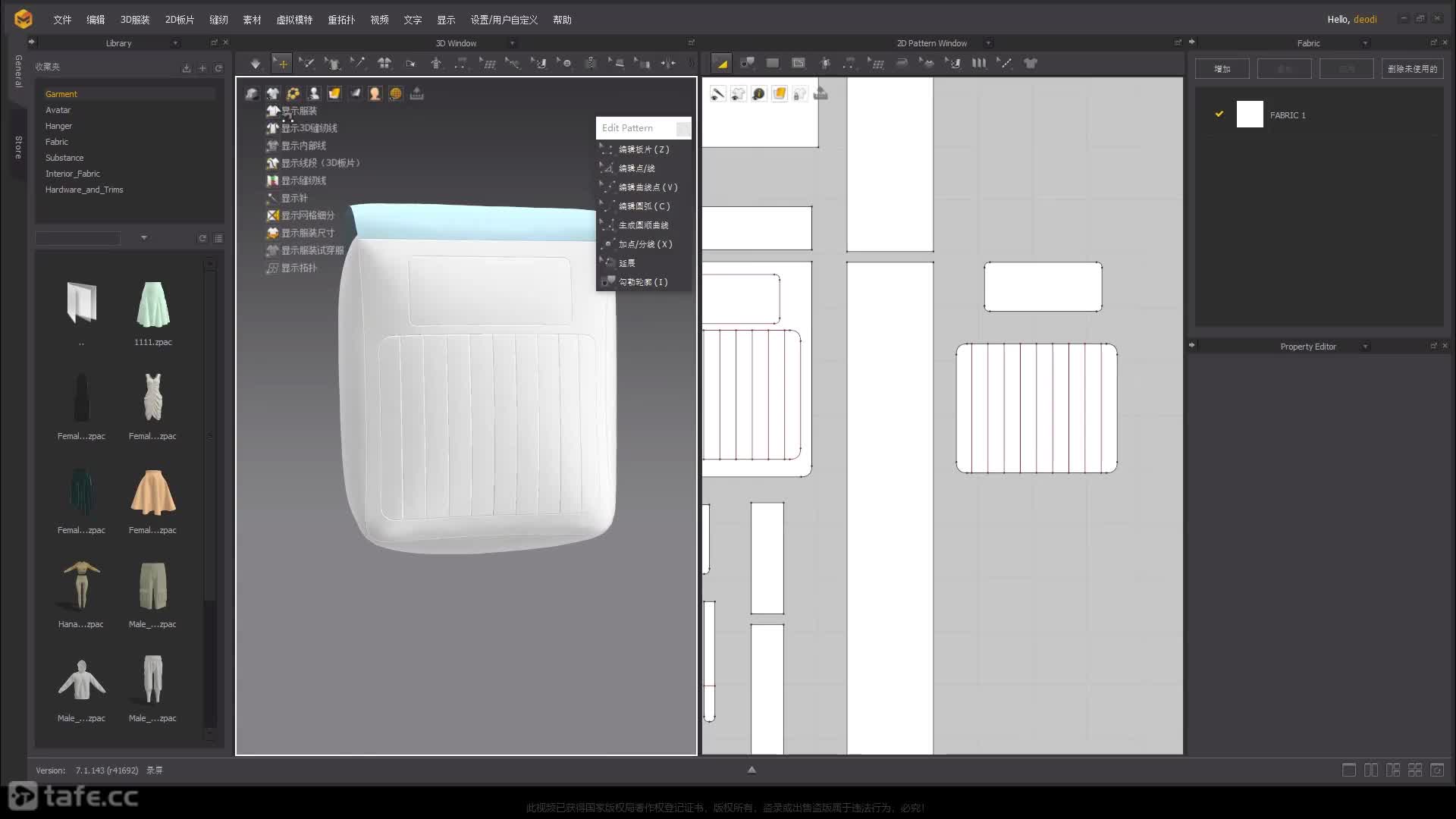
Task: Open the 3D Window title dropdown arrow
Action: (512, 43)
